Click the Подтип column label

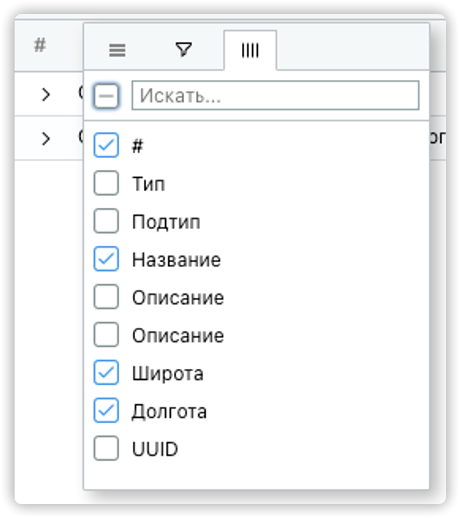tap(166, 222)
